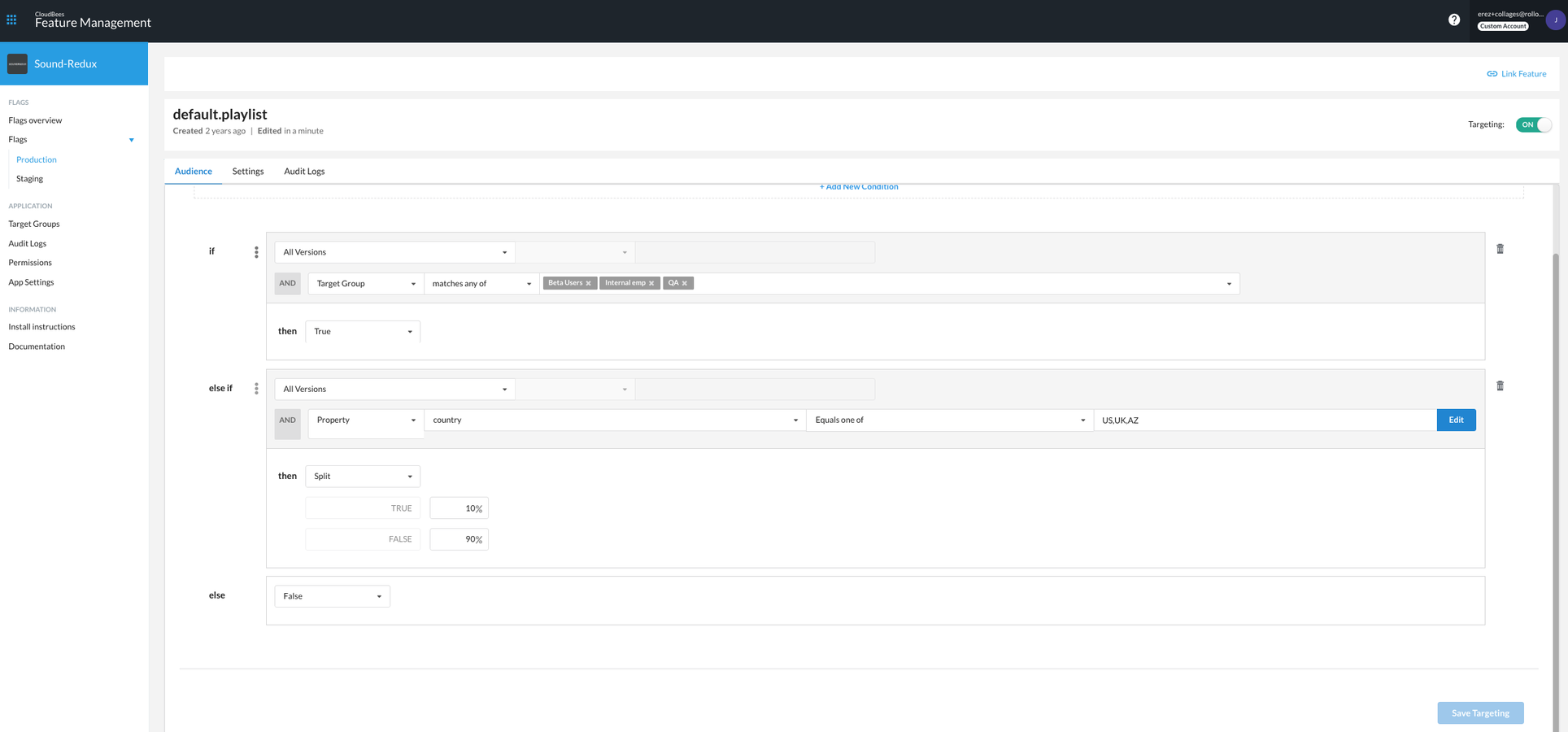This screenshot has height=732, width=1568.
Task: Open the 'then Split' value dropdown
Action: click(x=363, y=477)
